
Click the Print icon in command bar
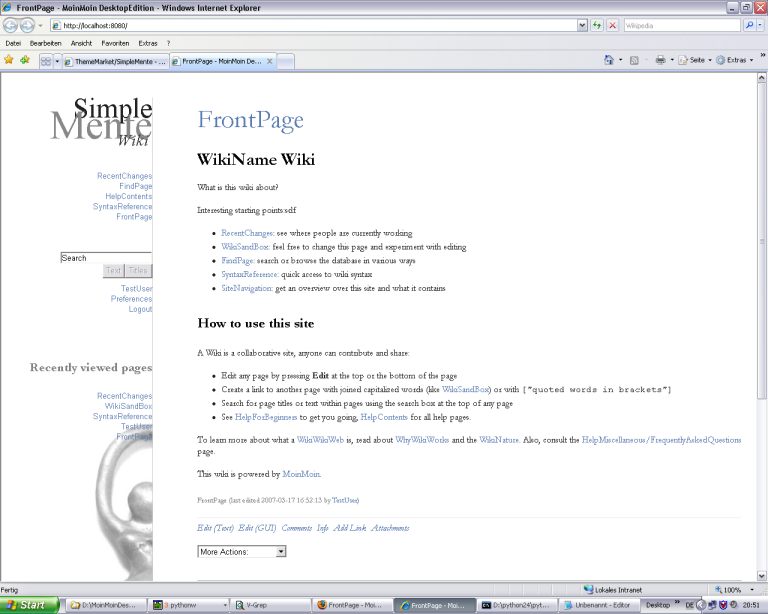point(660,60)
